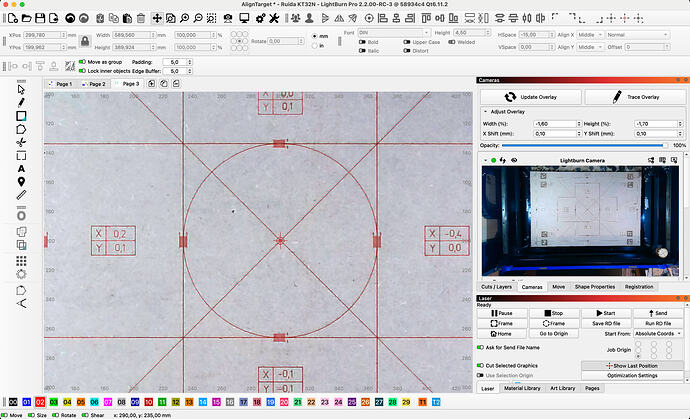The image size is (690, 419).
Task: Click the Go to Origin button
Action: pos(554,334)
